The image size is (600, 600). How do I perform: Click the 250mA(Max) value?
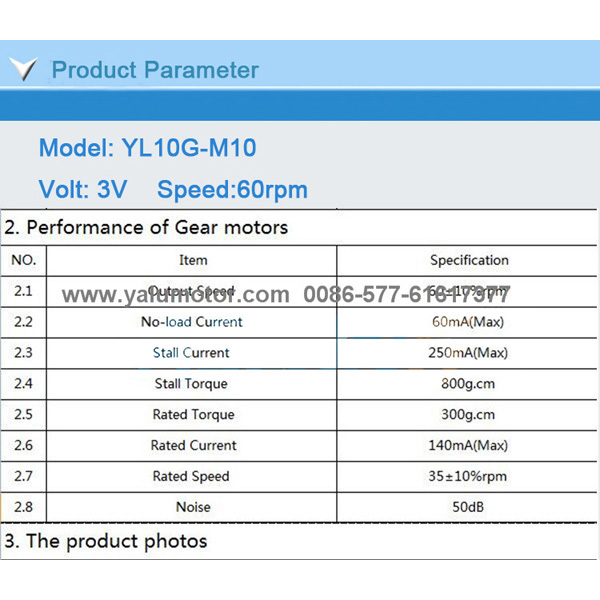pos(468,353)
